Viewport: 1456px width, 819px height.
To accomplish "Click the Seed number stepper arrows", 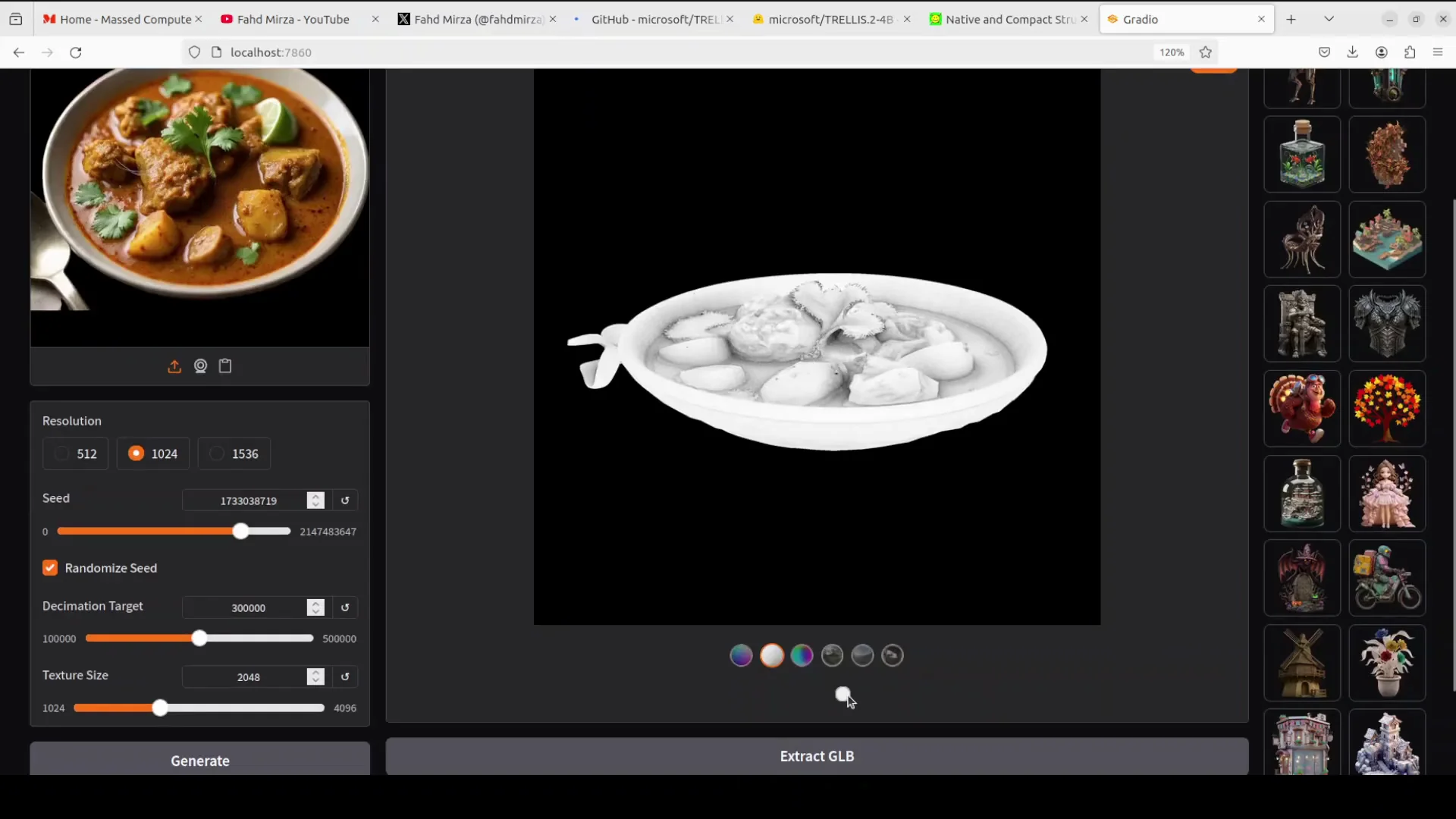I will pos(315,500).
